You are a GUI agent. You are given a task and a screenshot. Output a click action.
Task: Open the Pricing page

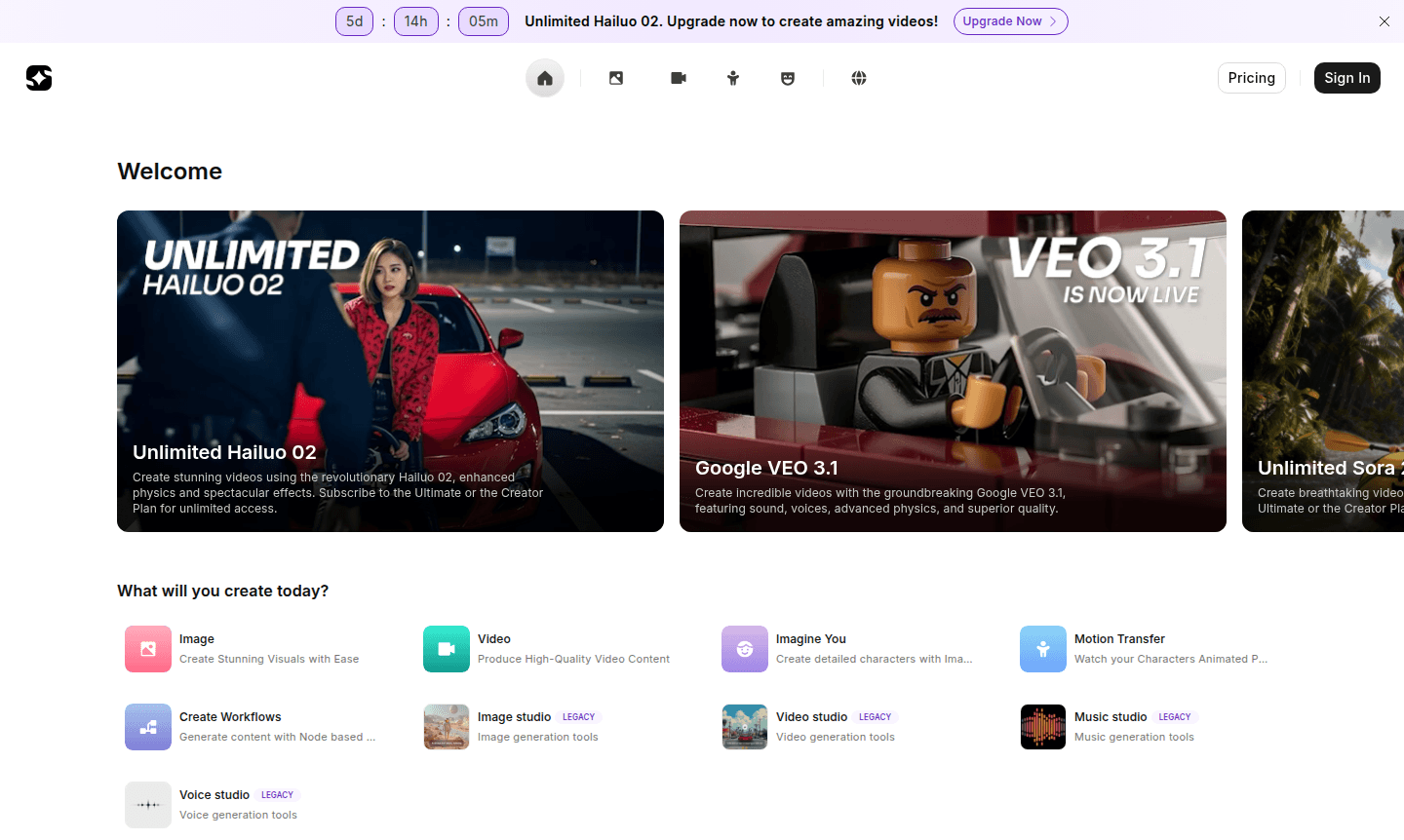pos(1251,78)
